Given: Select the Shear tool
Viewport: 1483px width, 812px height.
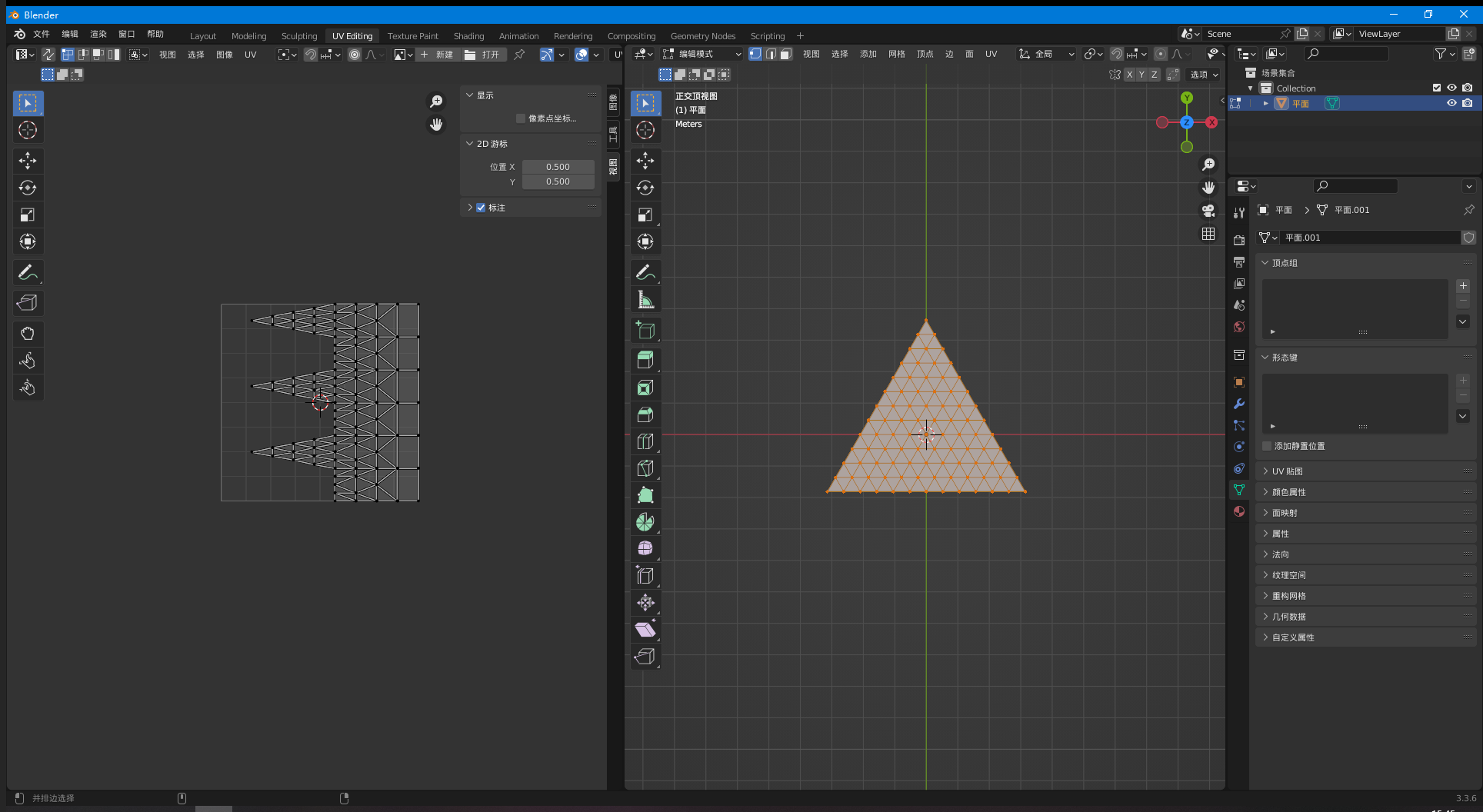Looking at the screenshot, I should 645,629.
